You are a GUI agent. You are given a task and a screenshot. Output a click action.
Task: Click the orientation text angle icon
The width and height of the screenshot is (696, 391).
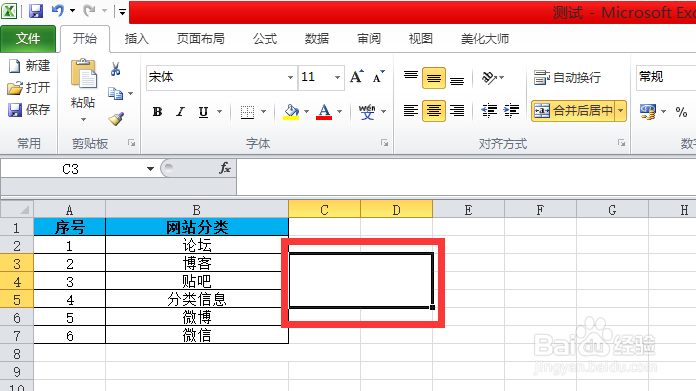tap(489, 78)
